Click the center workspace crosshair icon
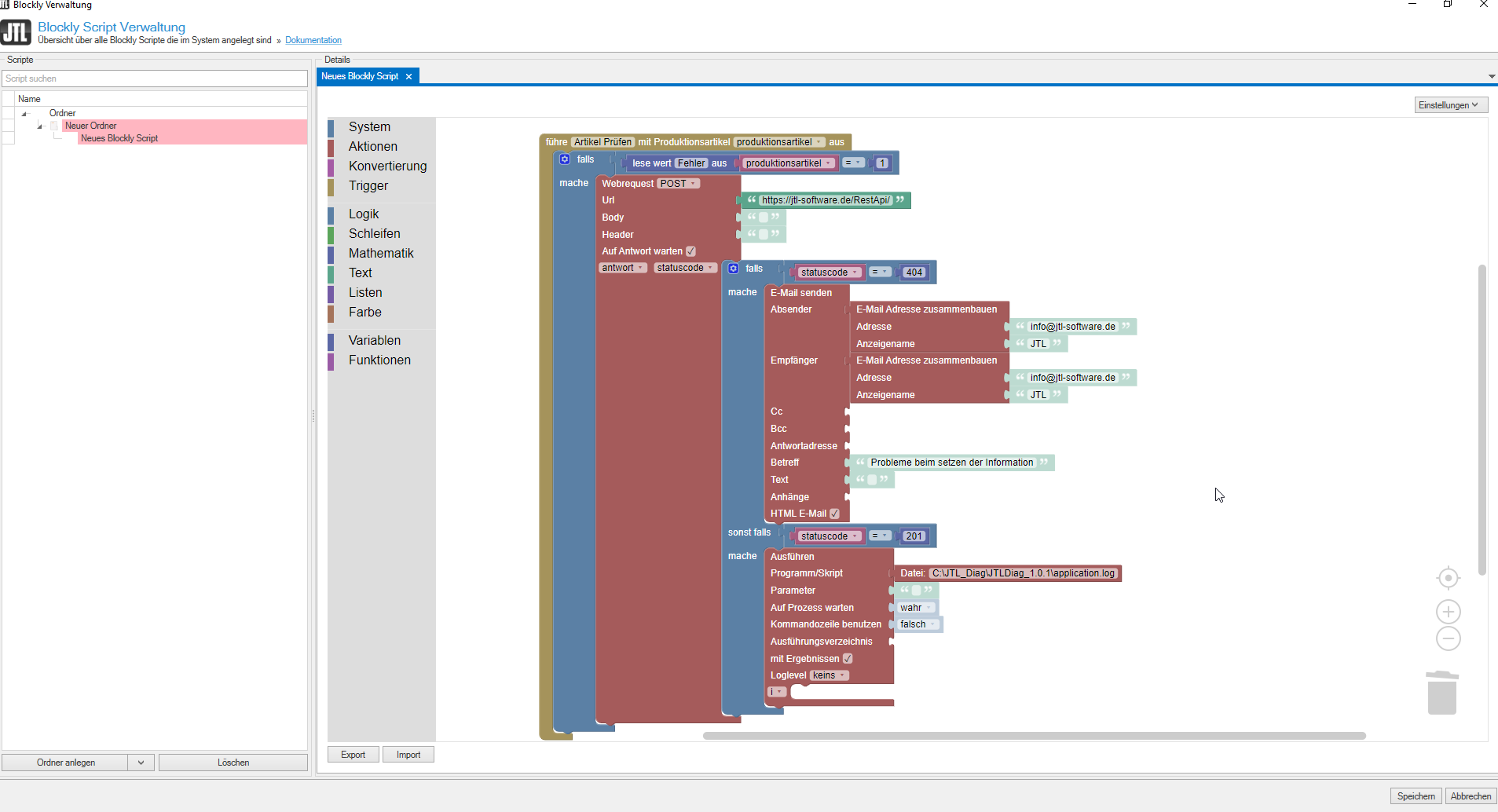1498x812 pixels. [1448, 578]
